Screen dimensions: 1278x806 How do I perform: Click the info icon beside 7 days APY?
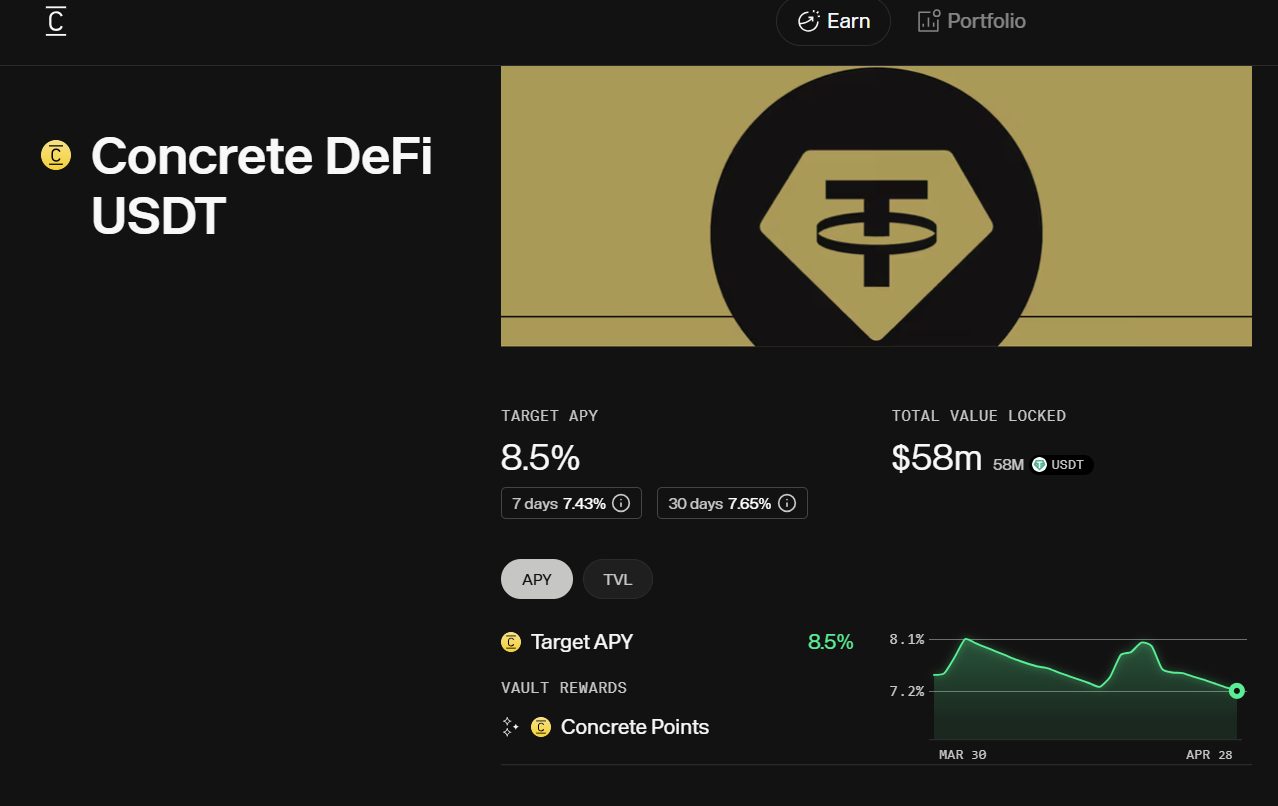tap(621, 503)
